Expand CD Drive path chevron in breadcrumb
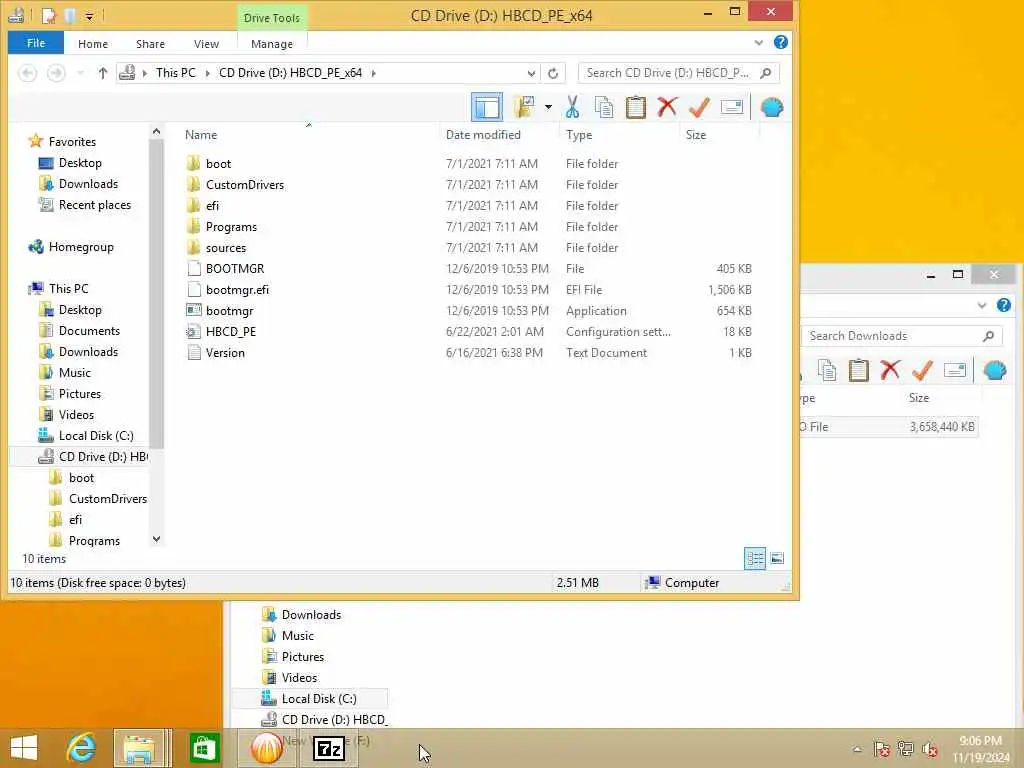 click(374, 73)
